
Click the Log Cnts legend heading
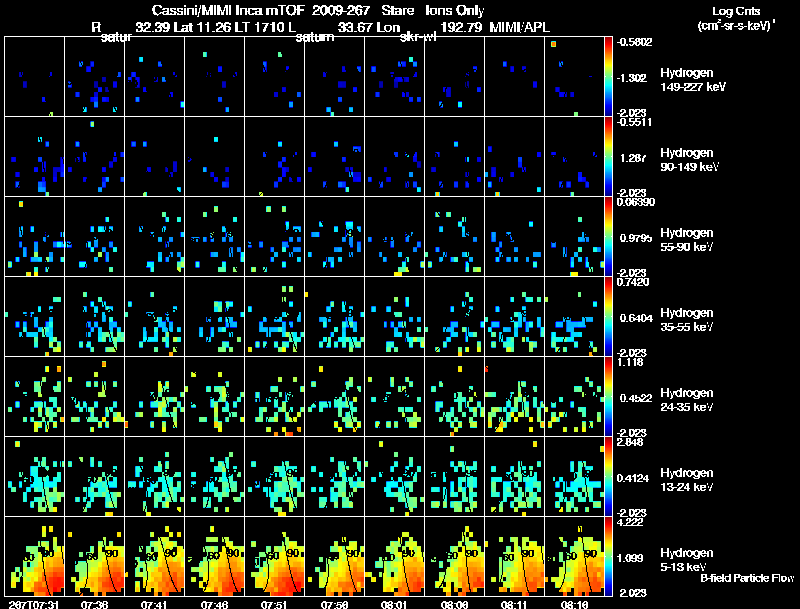[736, 11]
